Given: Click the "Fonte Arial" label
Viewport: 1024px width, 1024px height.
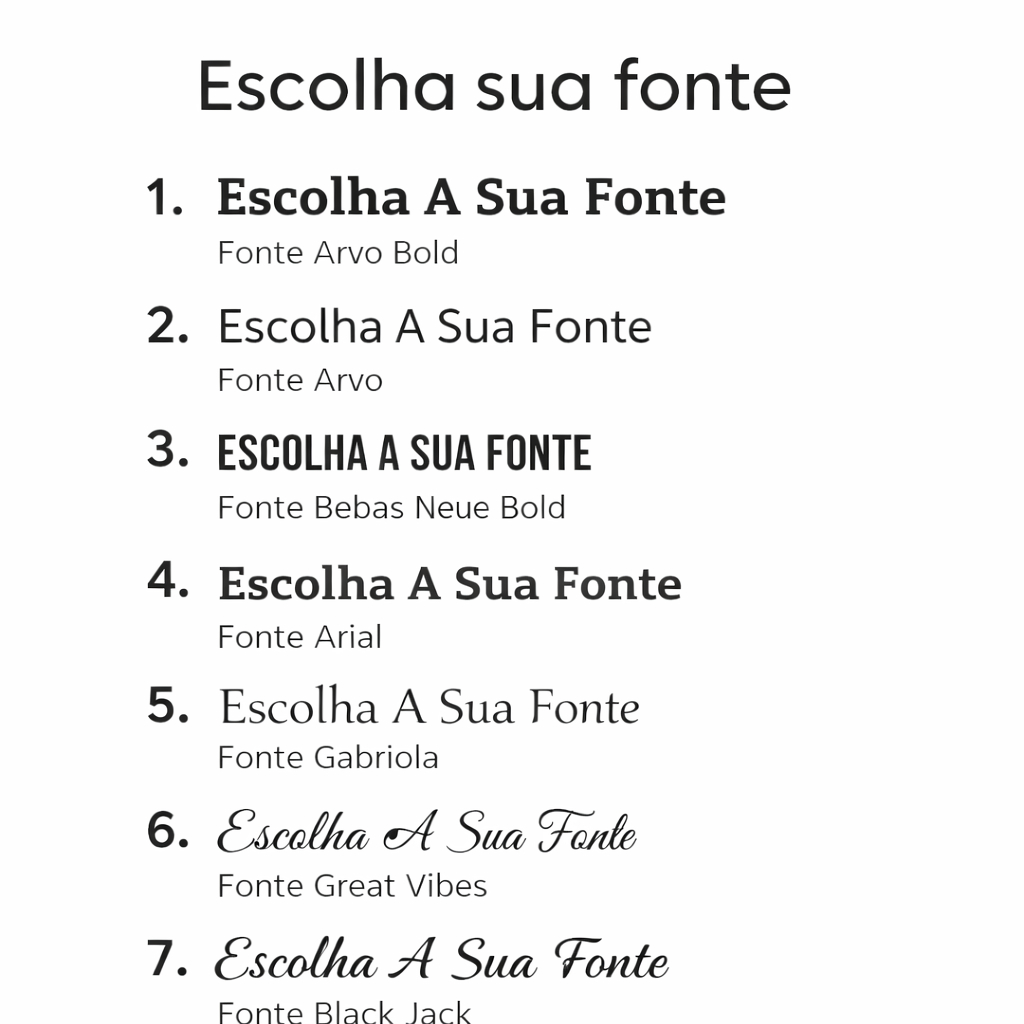Looking at the screenshot, I should pyautogui.click(x=299, y=637).
